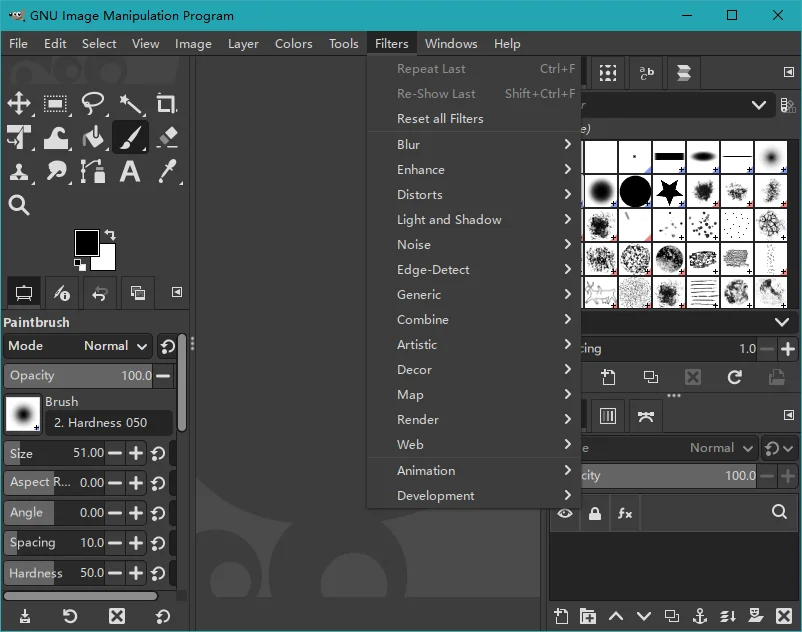The width and height of the screenshot is (802, 632).
Task: Select the Free Select lasso tool
Action: click(x=93, y=104)
